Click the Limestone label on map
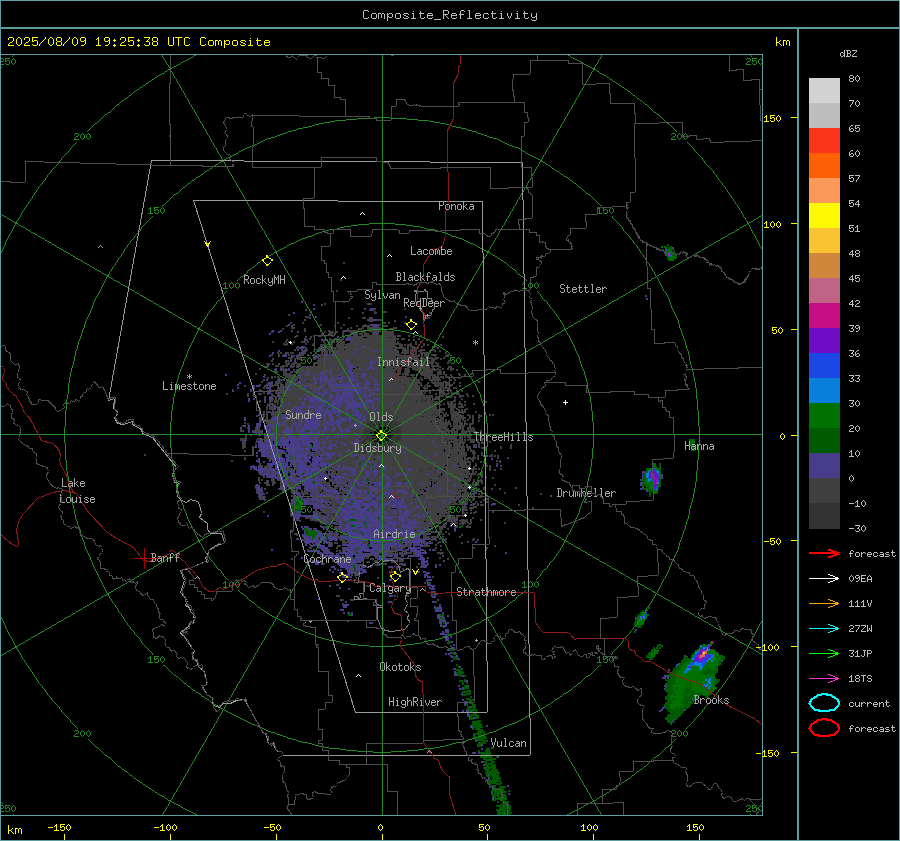Viewport: 900px width, 841px height. [x=189, y=386]
